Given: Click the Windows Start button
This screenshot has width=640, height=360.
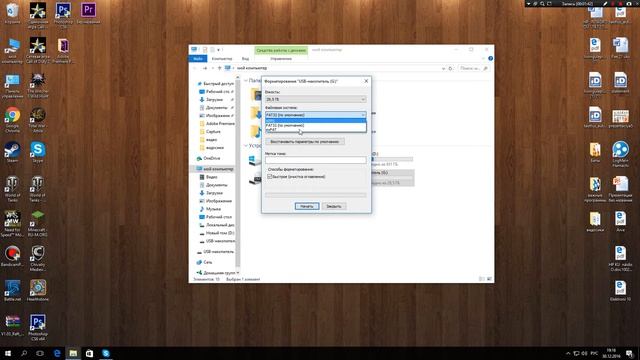Looking at the screenshot, I should pyautogui.click(x=8, y=353).
